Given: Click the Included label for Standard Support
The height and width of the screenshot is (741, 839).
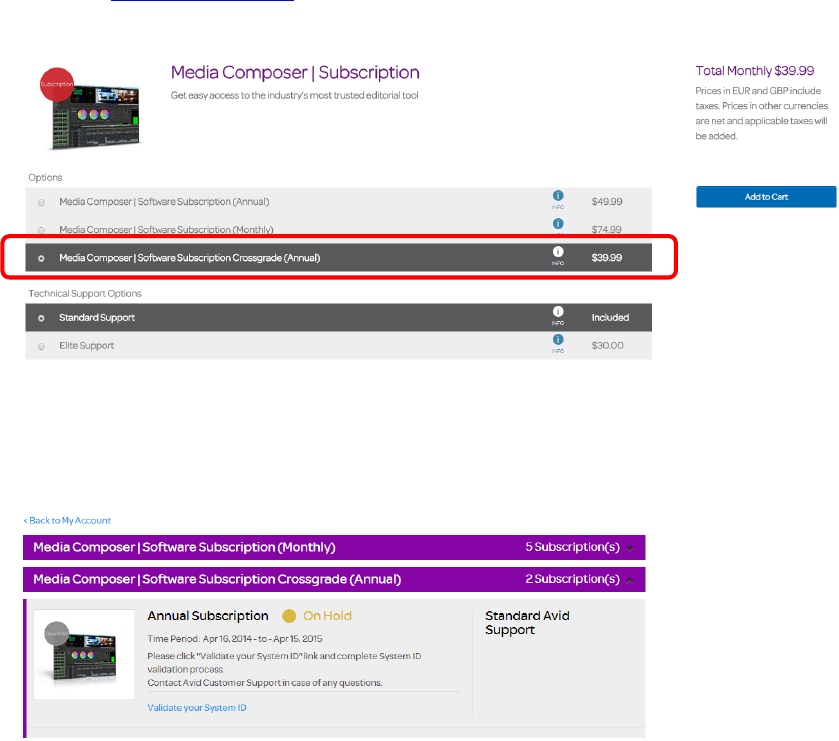Looking at the screenshot, I should click(x=610, y=317).
